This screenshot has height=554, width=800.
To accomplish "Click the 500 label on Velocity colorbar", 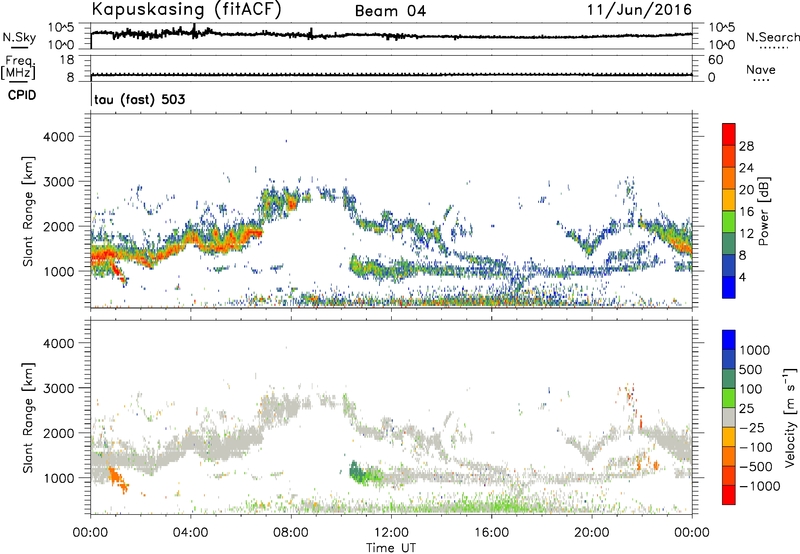I will click(x=752, y=369).
